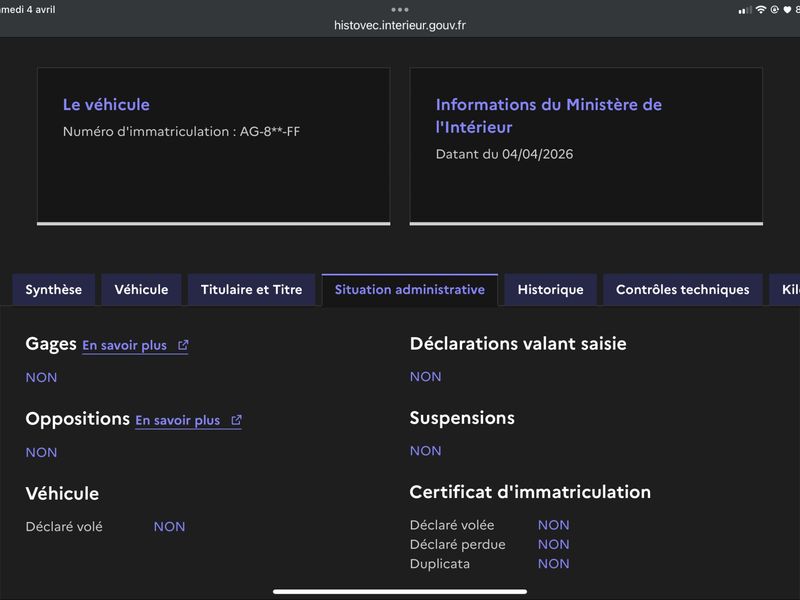Click 'Informations du Ministère de l'Intérieur' card heading
Screen dimensions: 800x600
(548, 116)
